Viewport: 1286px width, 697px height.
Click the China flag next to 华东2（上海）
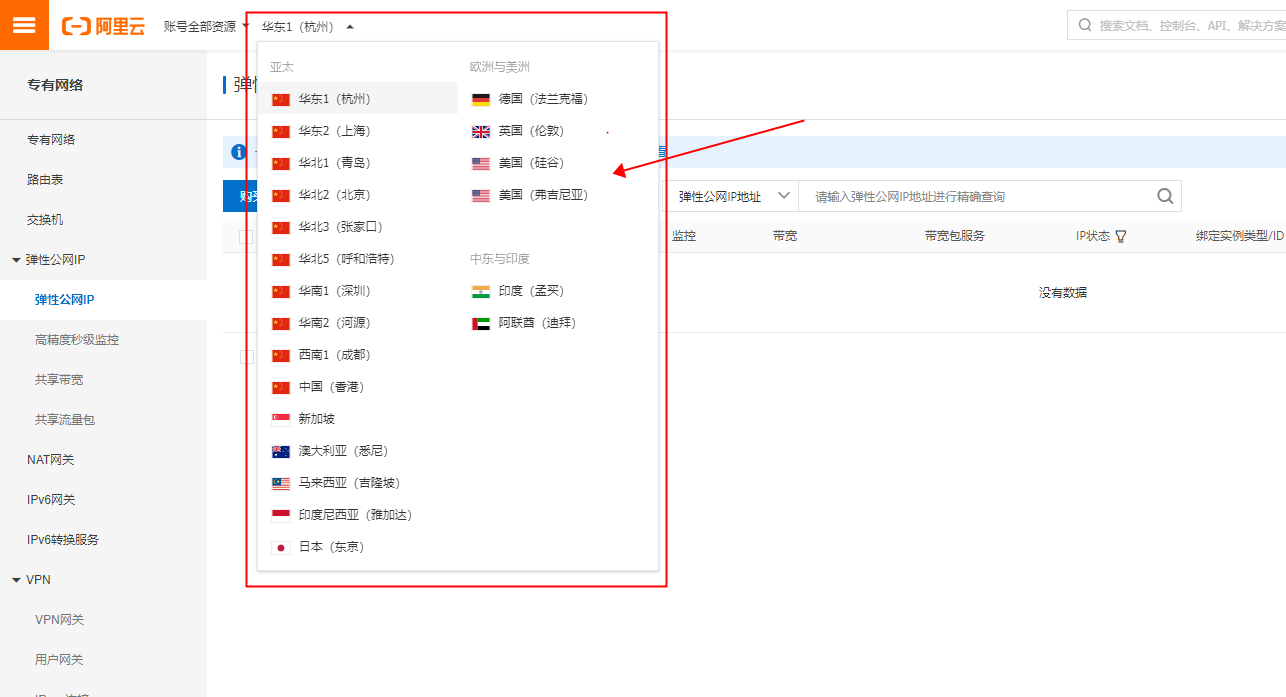pyautogui.click(x=280, y=131)
